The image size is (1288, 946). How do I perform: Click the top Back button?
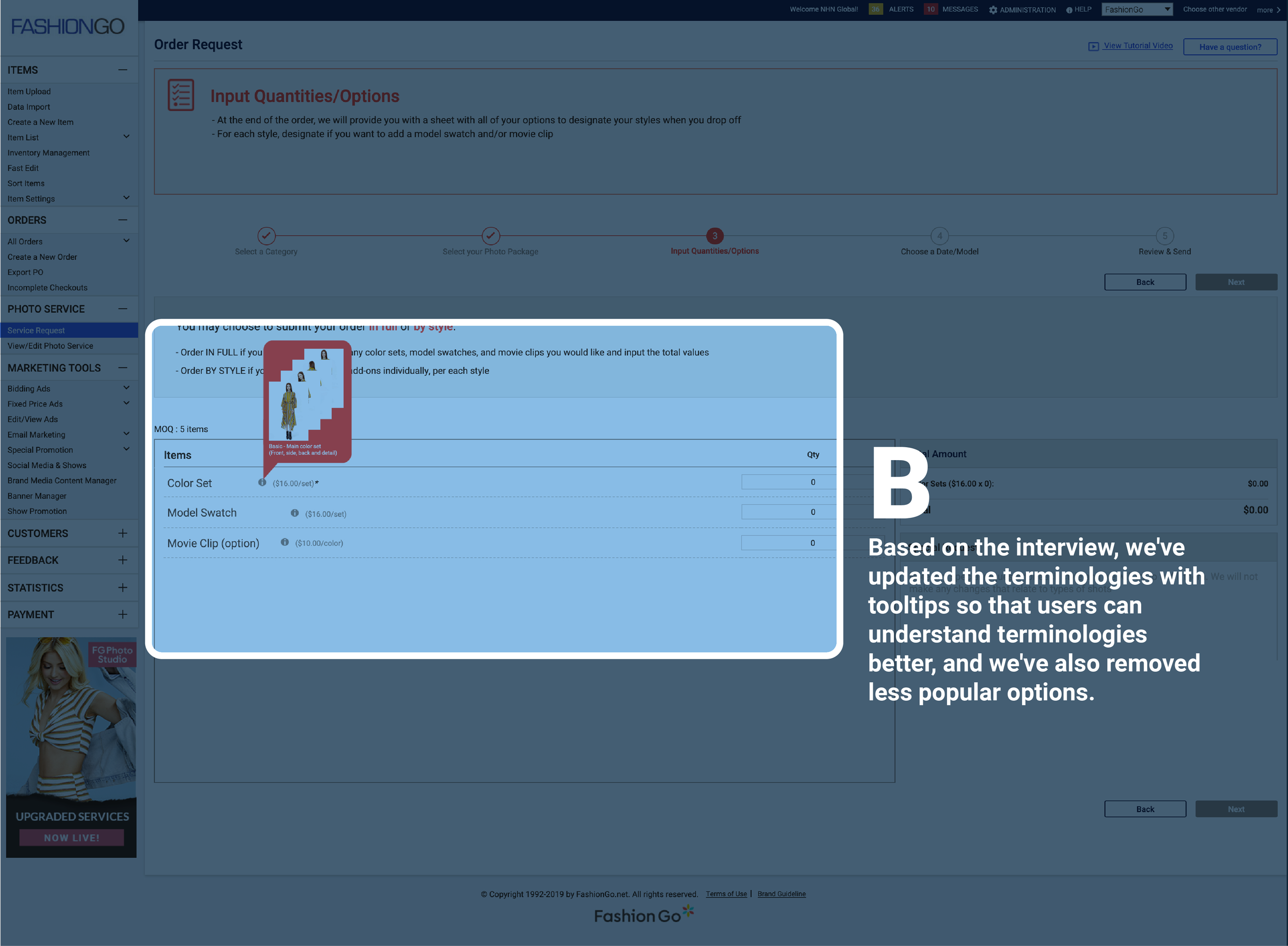(1145, 282)
